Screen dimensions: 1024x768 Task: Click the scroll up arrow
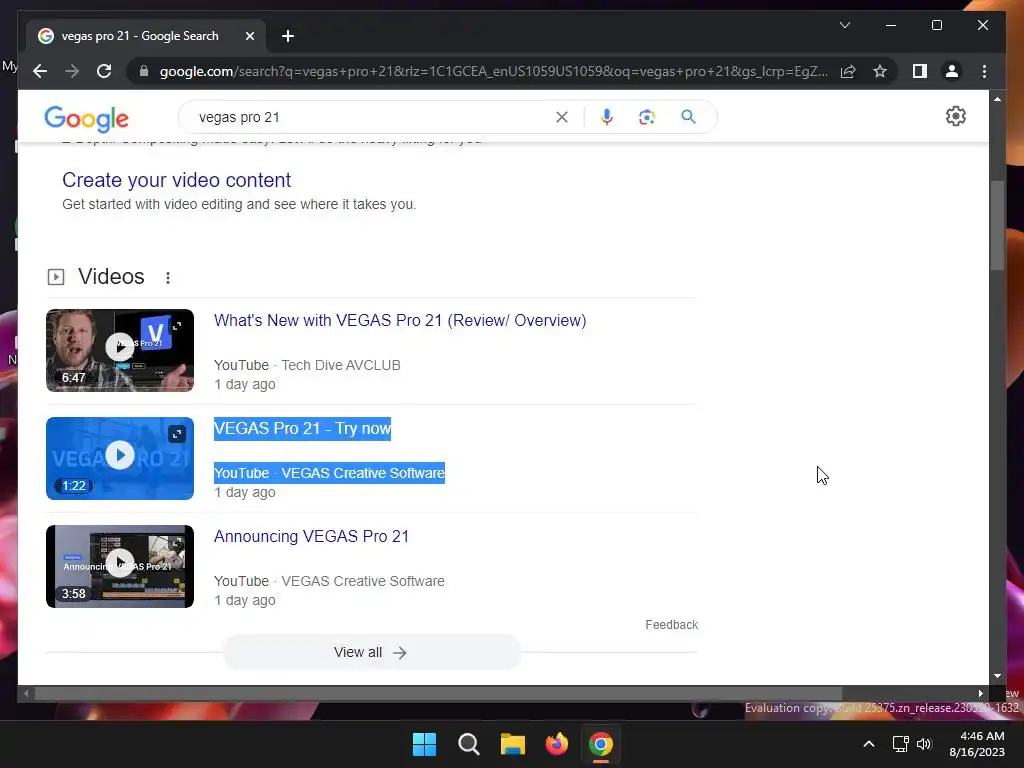click(997, 99)
